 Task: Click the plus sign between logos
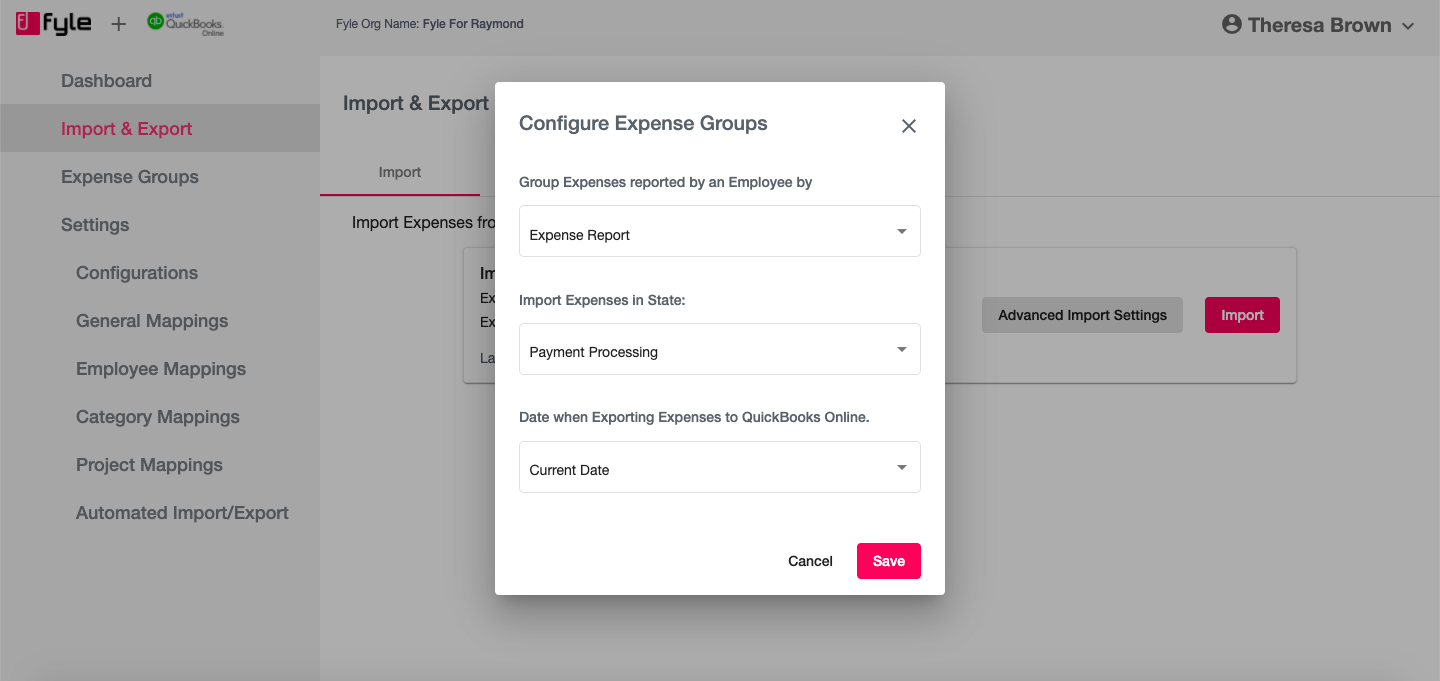coord(118,24)
